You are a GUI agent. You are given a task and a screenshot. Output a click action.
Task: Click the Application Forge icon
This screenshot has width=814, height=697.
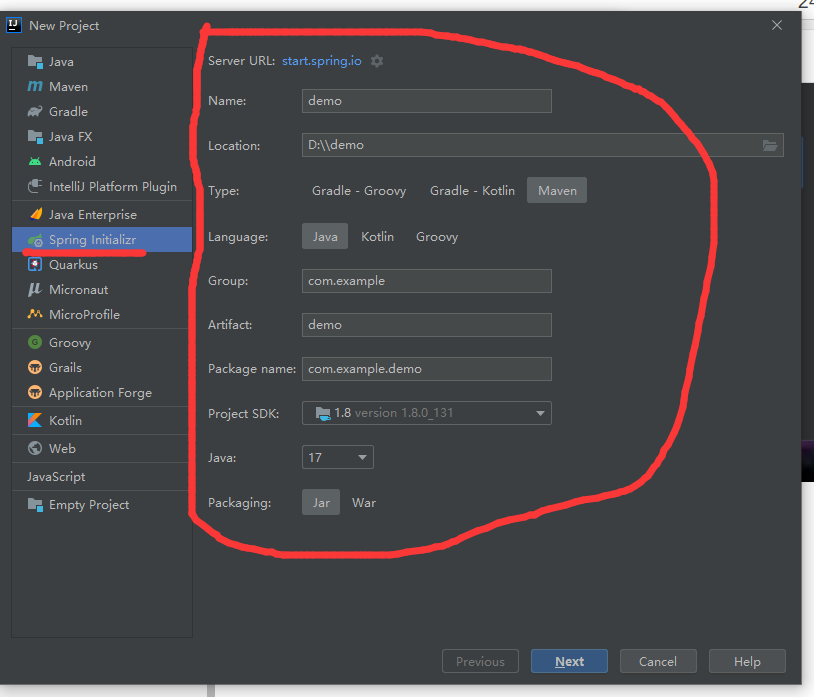35,392
